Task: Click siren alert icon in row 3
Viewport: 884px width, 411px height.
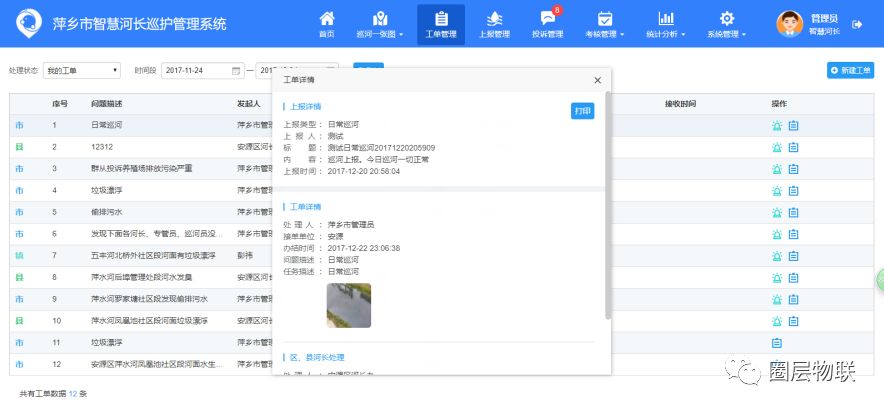Action: point(777,169)
